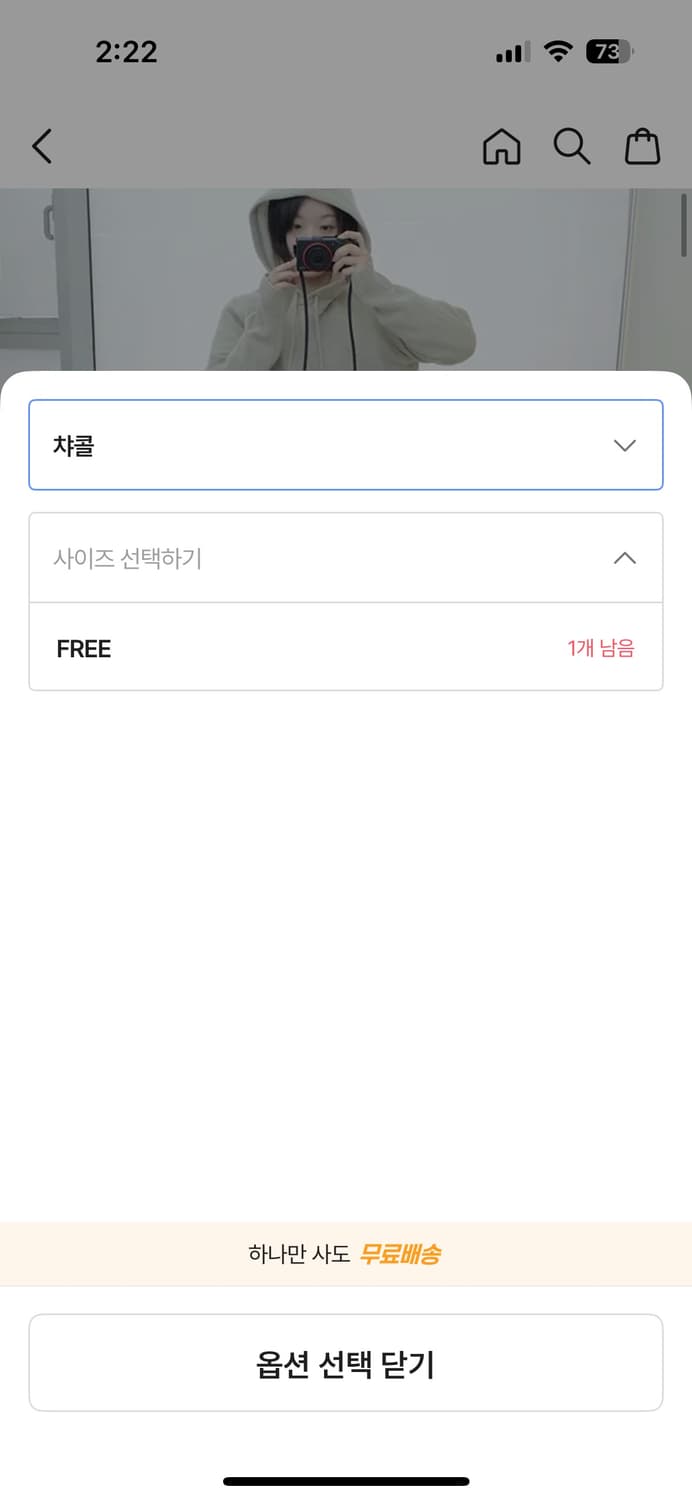692x1500 pixels.
Task: Tap the Wi-Fi icon in the status bar
Action: (x=556, y=52)
